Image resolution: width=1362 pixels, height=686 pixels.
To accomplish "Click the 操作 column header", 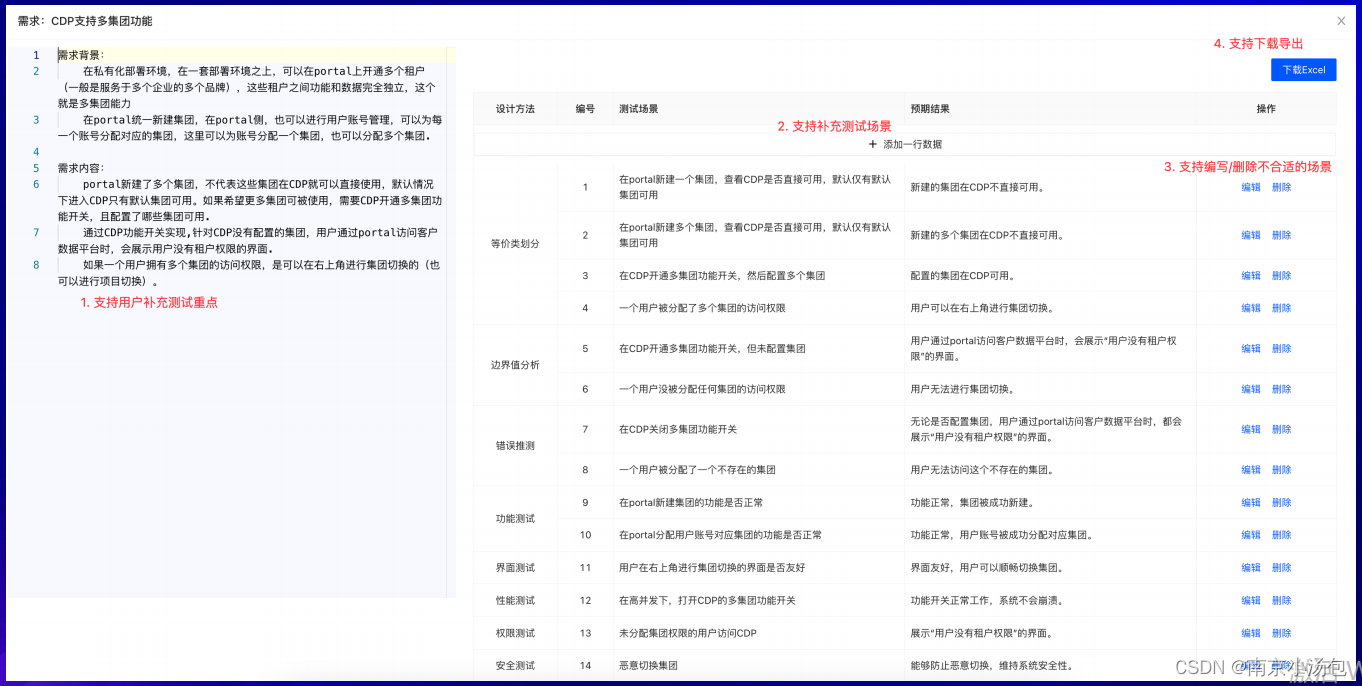I will [x=1266, y=108].
